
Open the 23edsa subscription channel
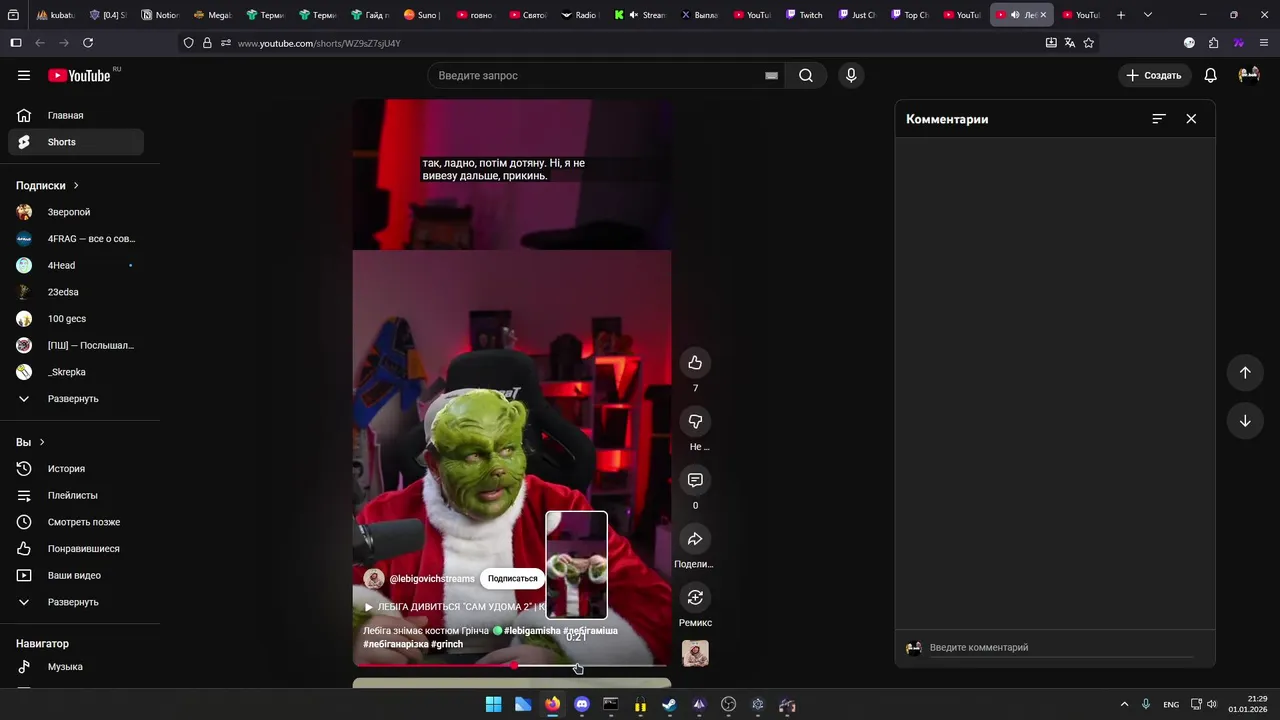click(x=76, y=292)
